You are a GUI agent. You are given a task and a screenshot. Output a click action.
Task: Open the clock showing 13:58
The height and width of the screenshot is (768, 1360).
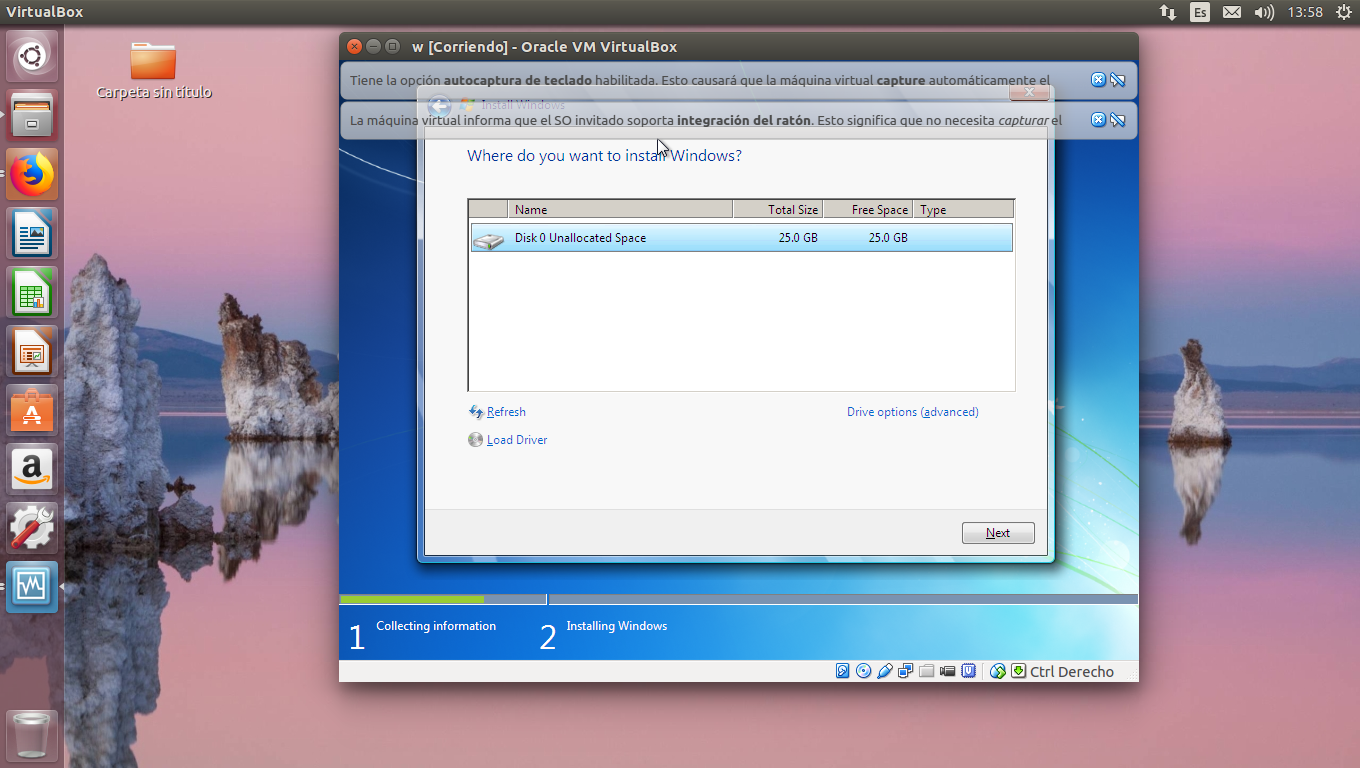click(1305, 12)
